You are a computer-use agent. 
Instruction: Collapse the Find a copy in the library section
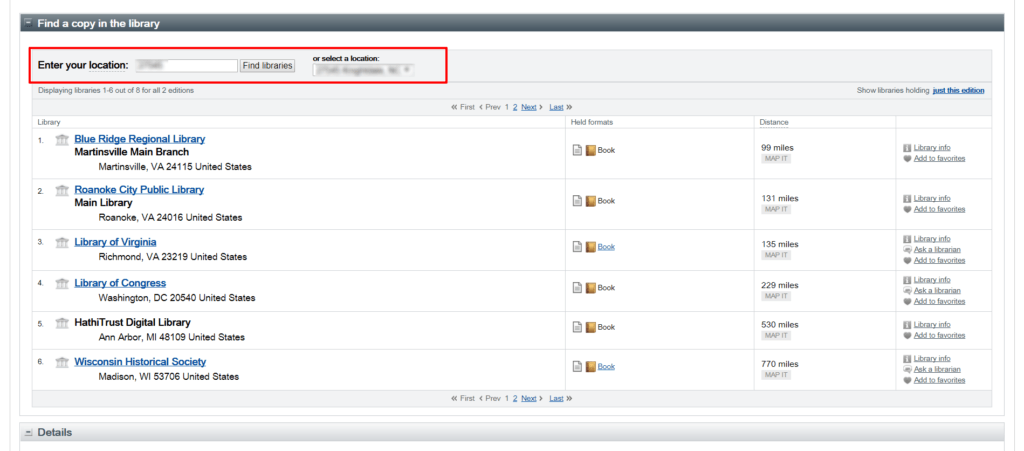[28, 23]
